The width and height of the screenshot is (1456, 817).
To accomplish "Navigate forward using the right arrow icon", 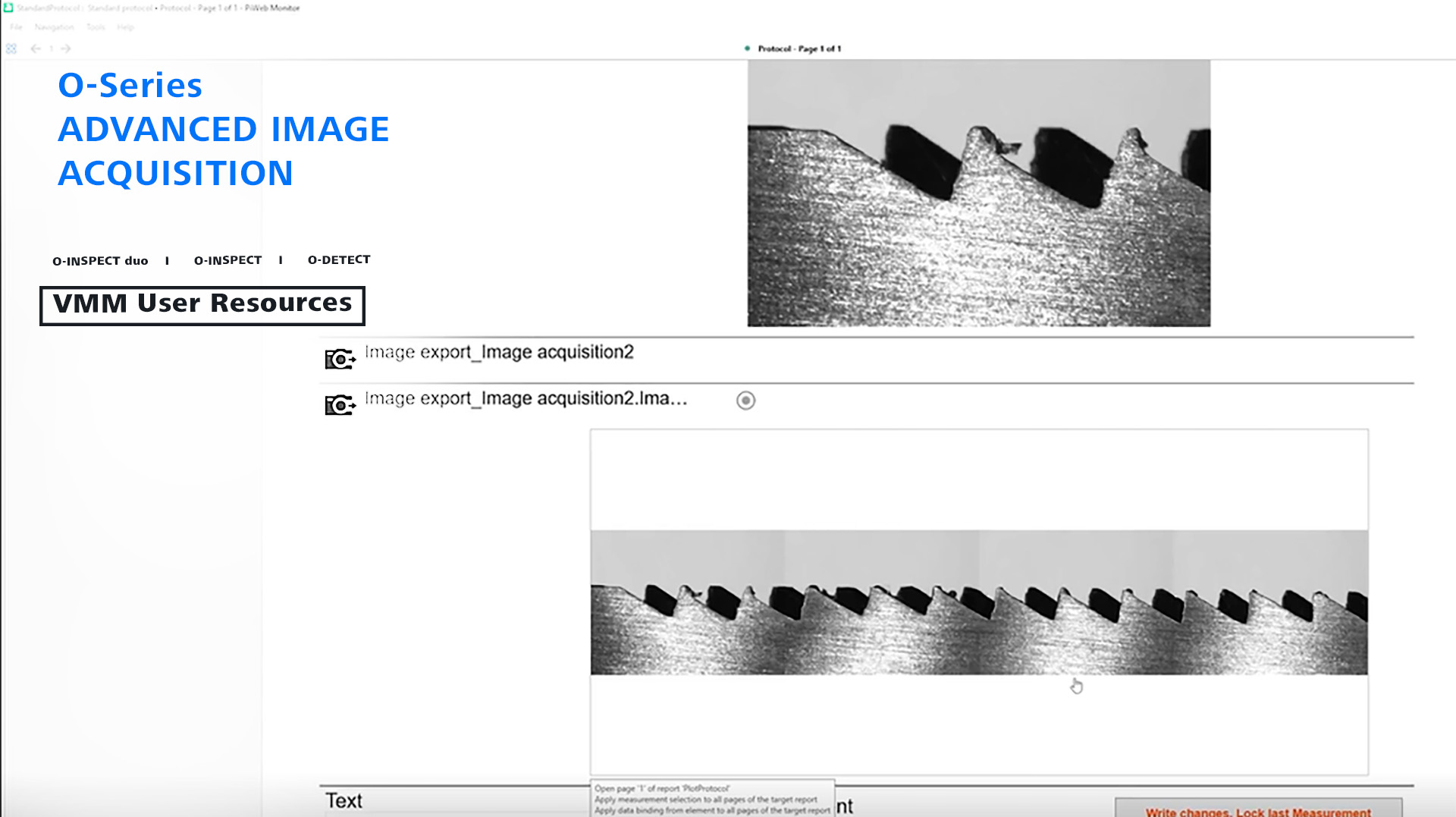I will tap(67, 48).
